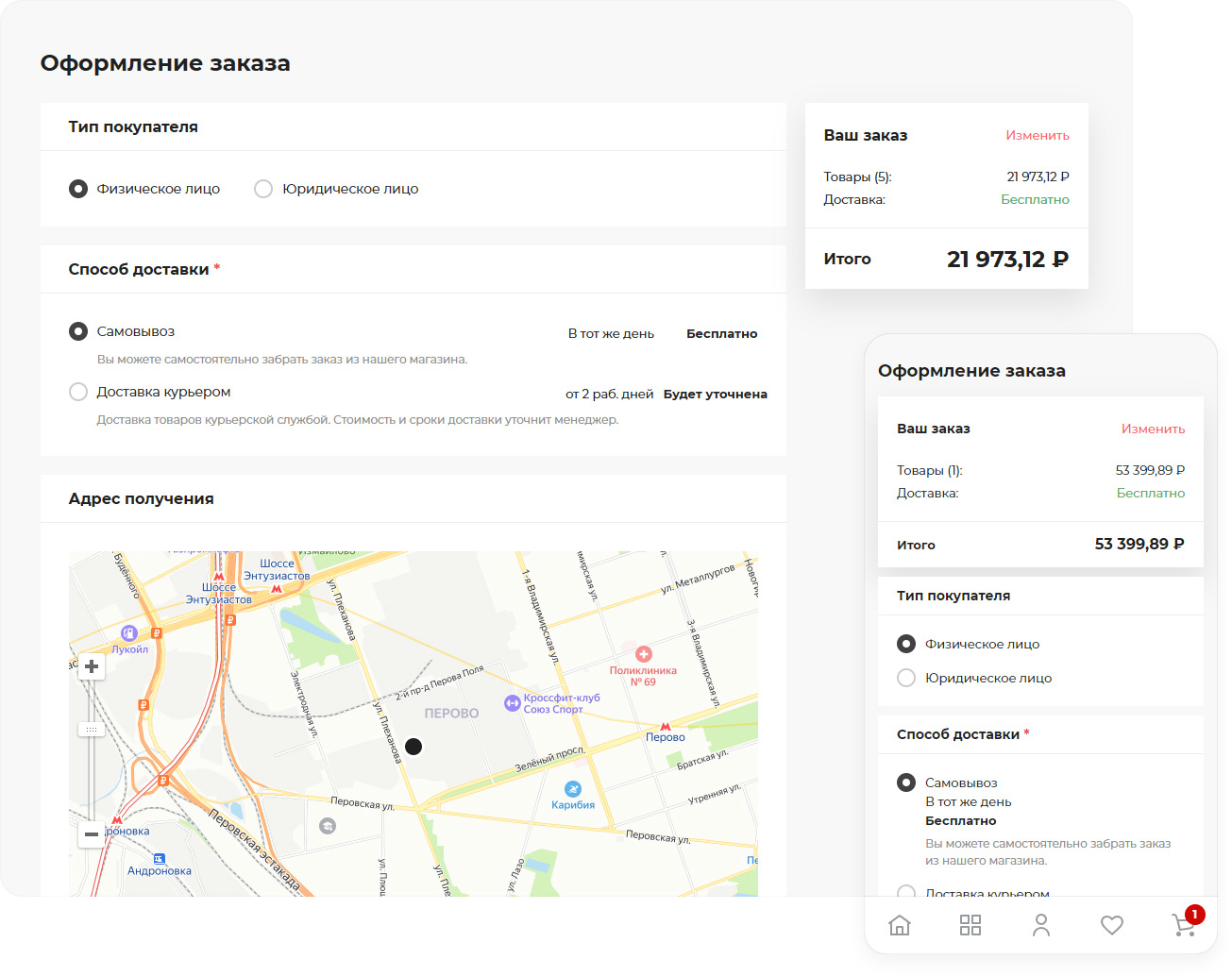Click mobile total 53 399,89 ₽
This screenshot has height=976, width=1232.
[1139, 544]
